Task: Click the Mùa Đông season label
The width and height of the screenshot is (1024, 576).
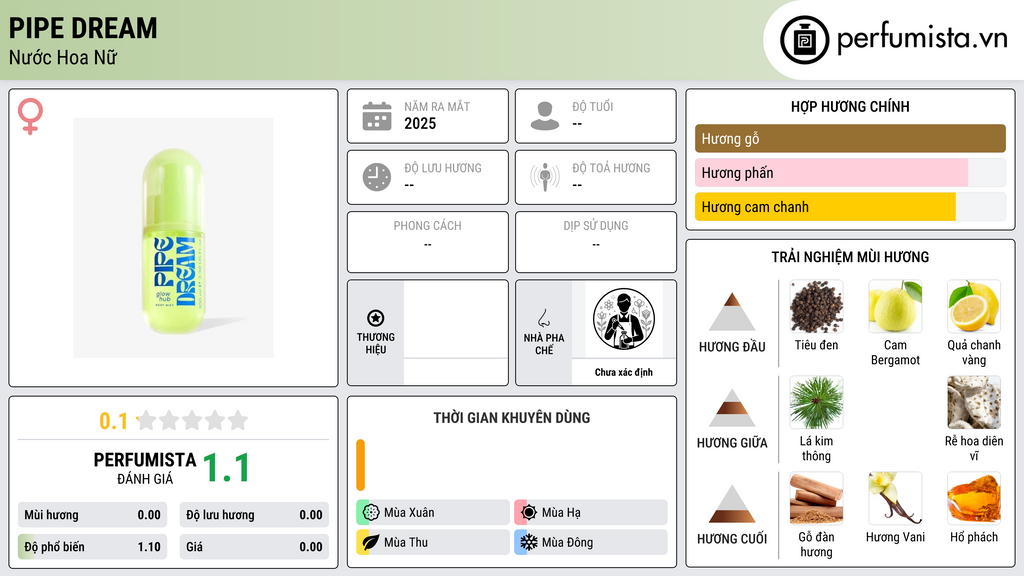Action: (568, 542)
